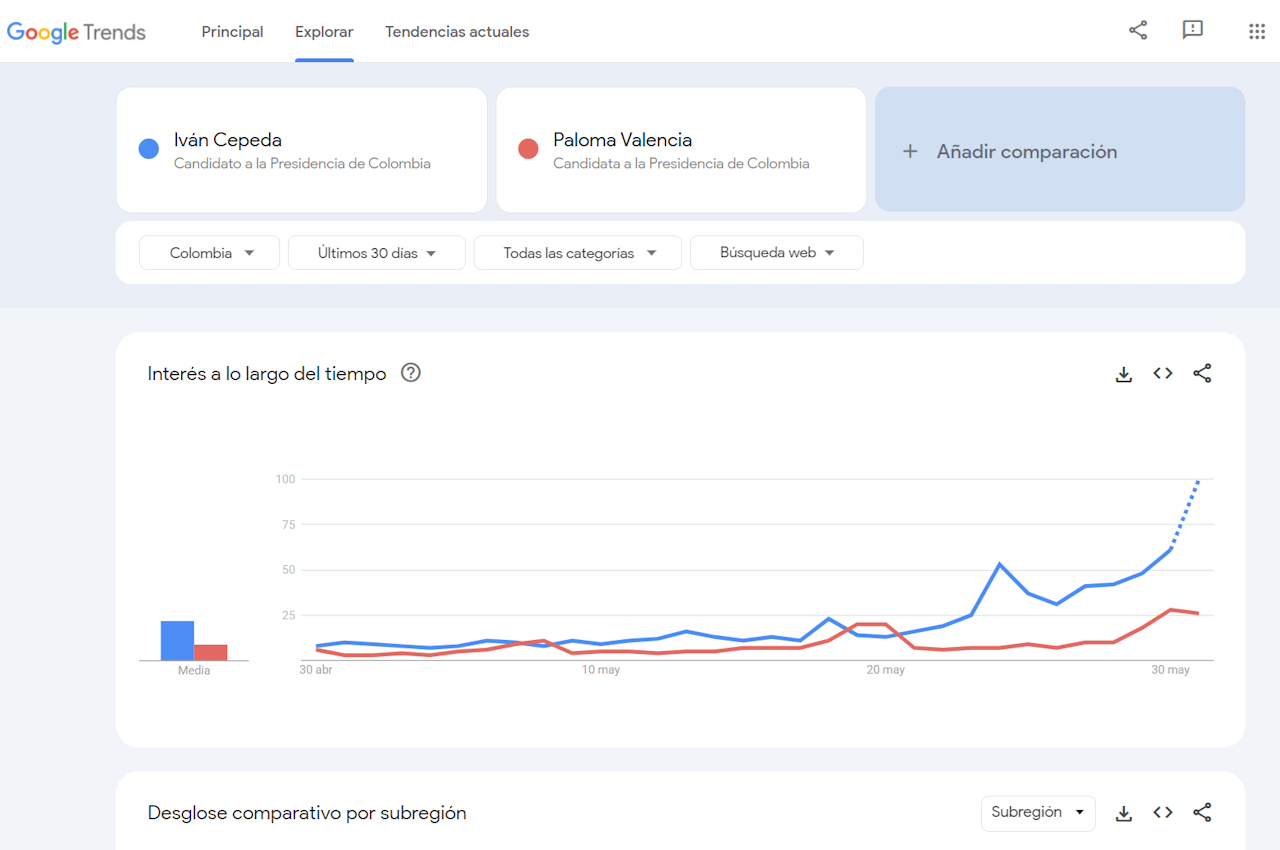Click embed code icon for interest chart
The width and height of the screenshot is (1280, 850).
(x=1162, y=373)
